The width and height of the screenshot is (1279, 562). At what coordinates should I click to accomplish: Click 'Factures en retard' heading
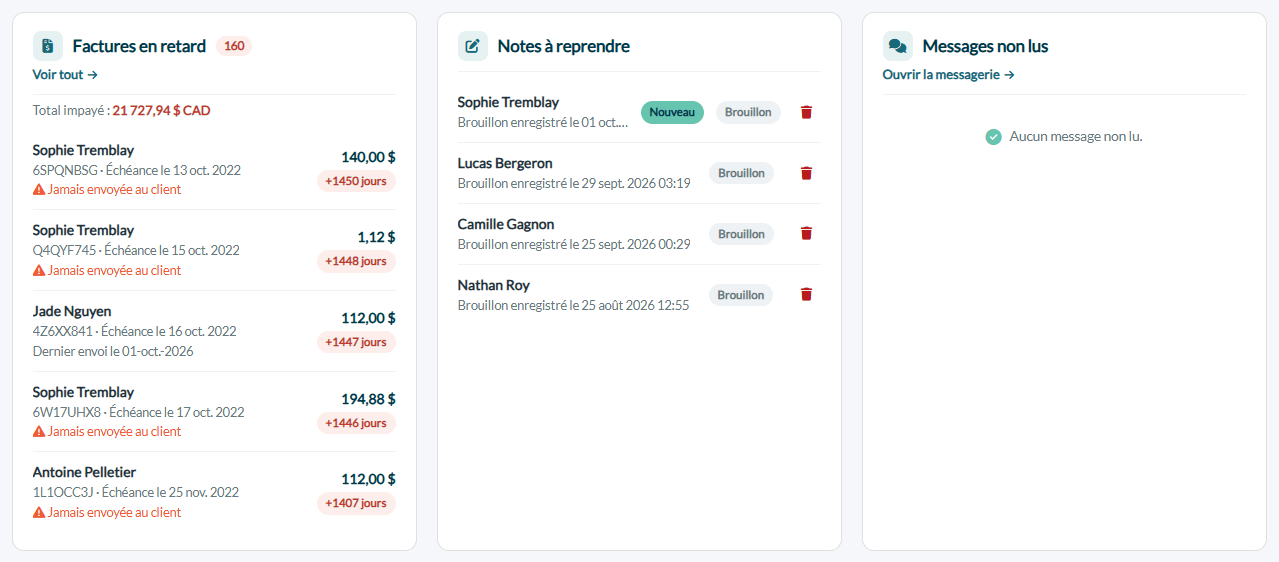[x=139, y=46]
